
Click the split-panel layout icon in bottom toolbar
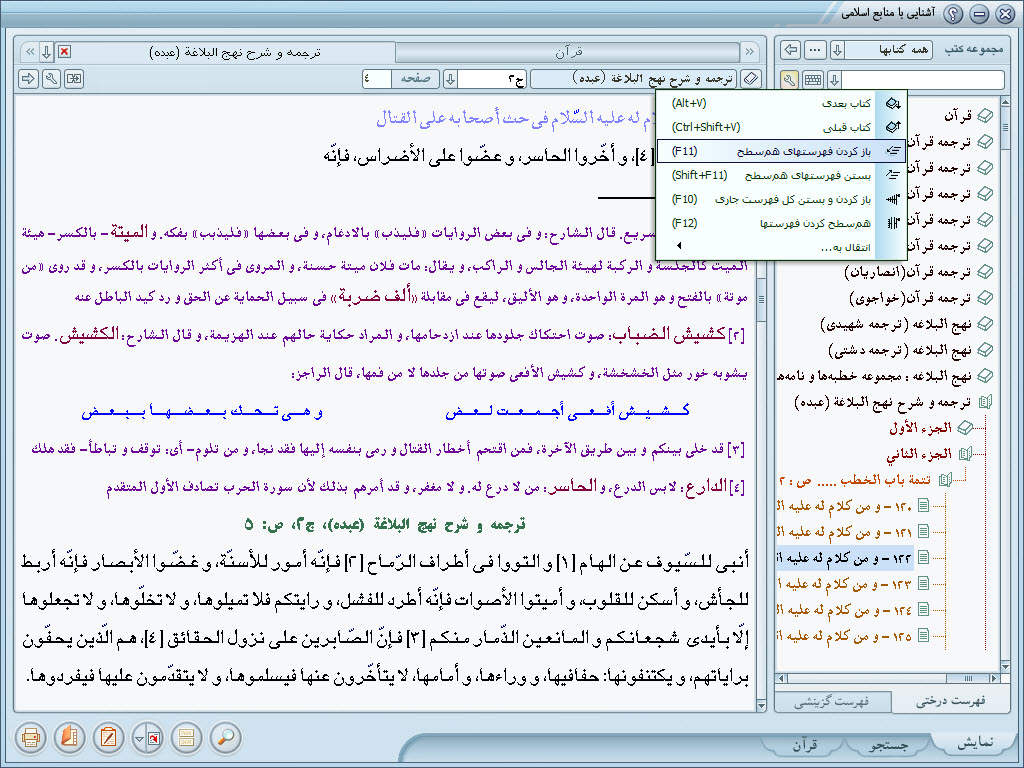[184, 738]
